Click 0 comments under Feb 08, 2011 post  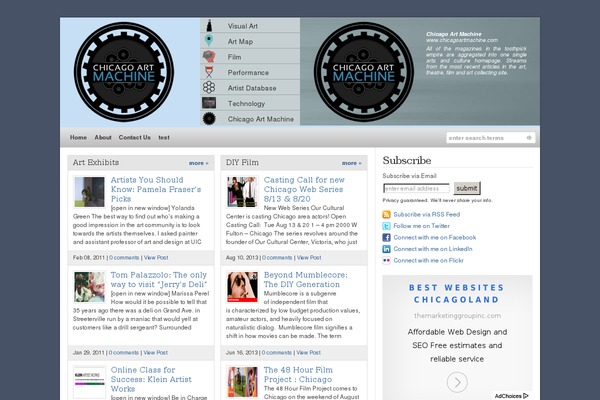click(124, 258)
